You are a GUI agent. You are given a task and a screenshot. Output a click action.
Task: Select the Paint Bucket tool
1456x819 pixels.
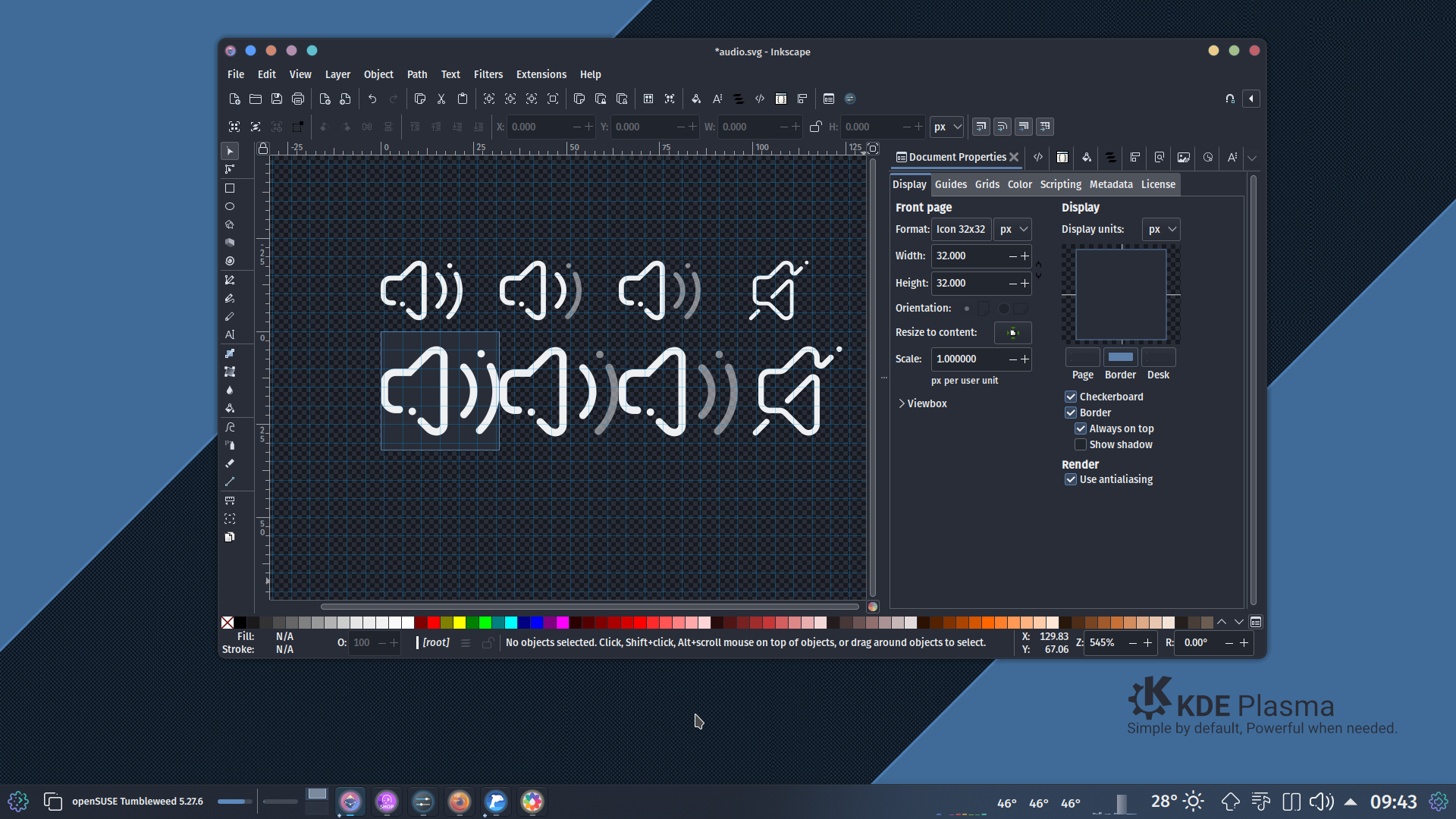230,408
